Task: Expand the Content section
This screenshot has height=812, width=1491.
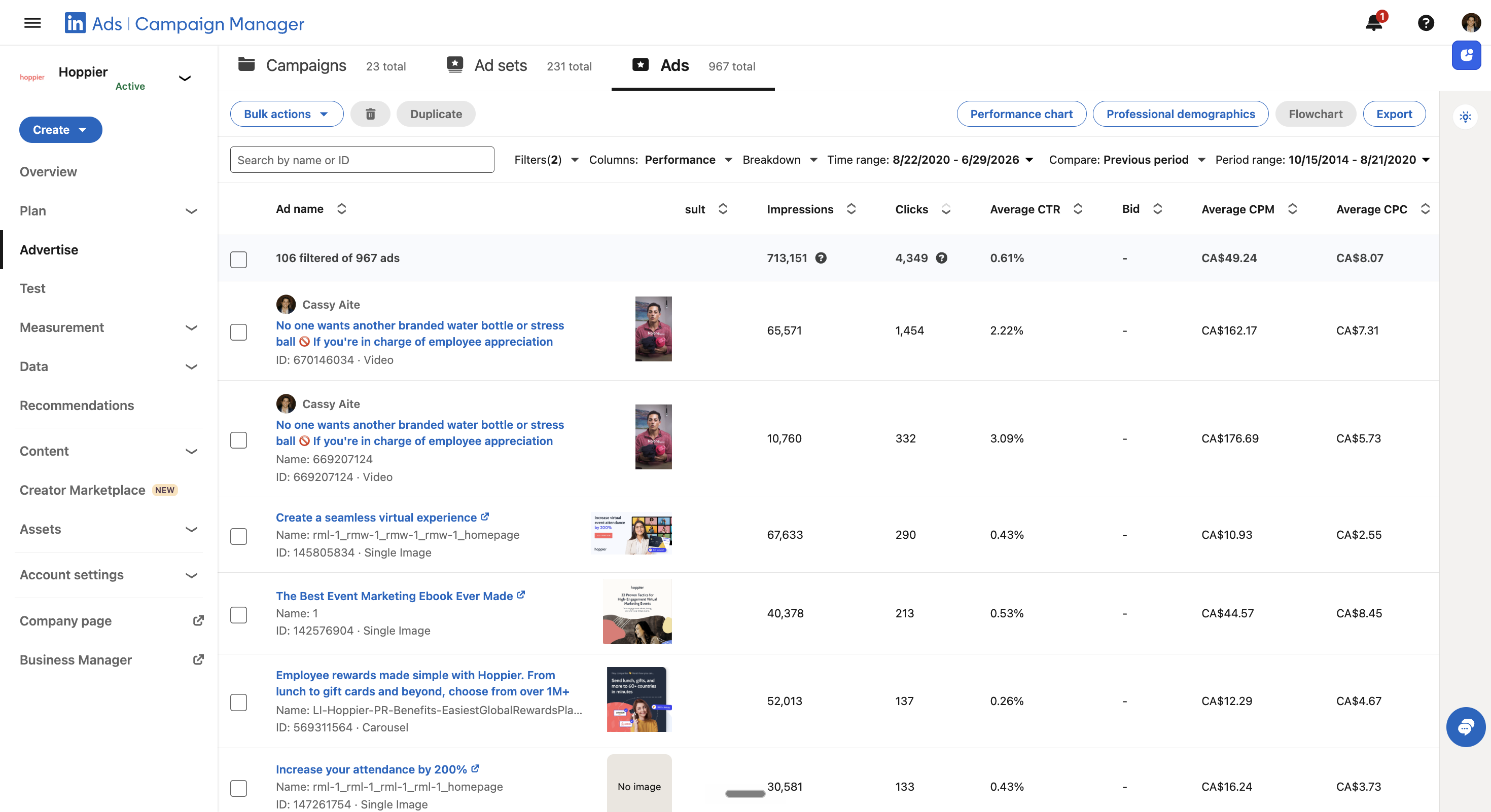Action: pos(192,451)
